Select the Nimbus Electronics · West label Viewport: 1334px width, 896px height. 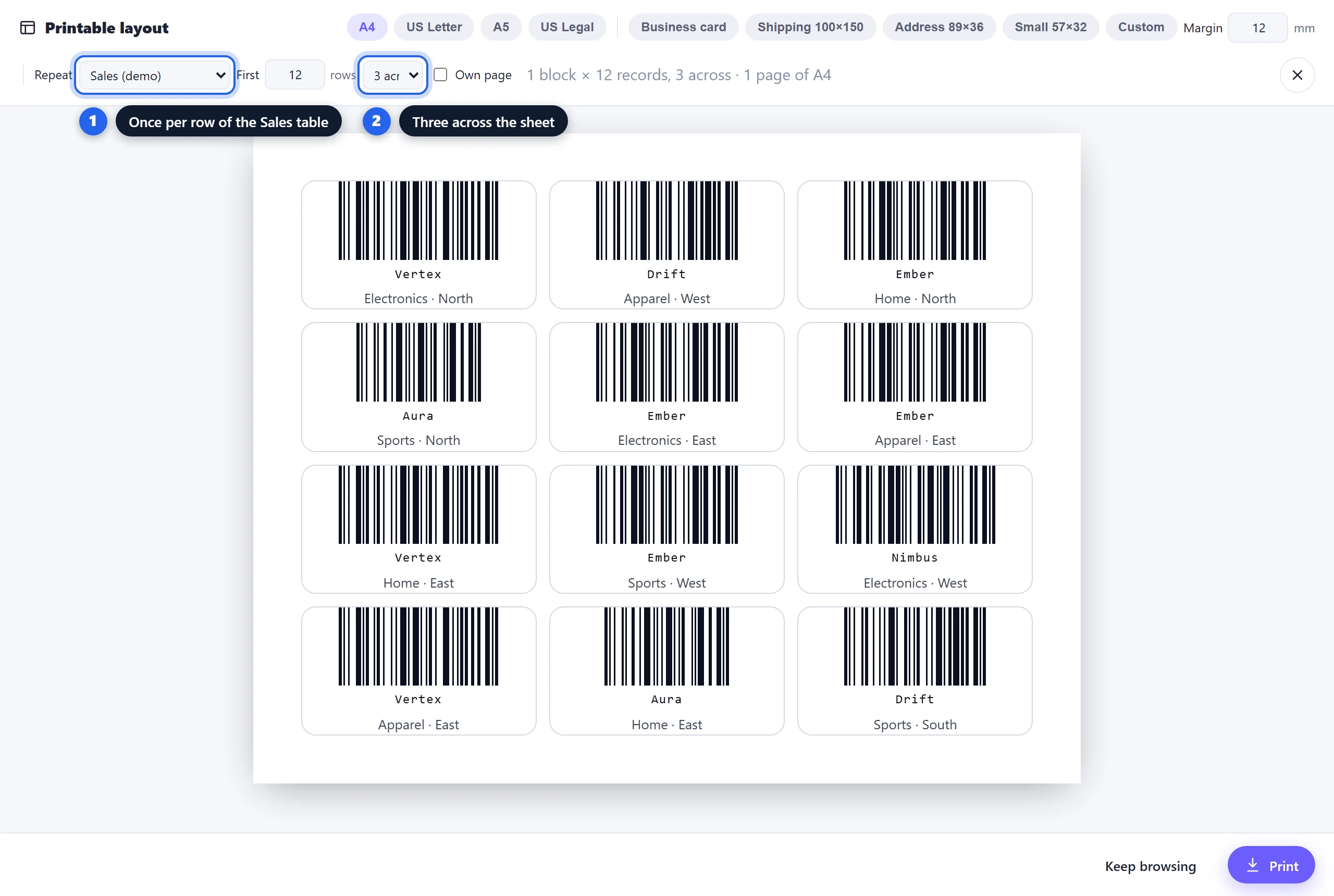point(915,529)
